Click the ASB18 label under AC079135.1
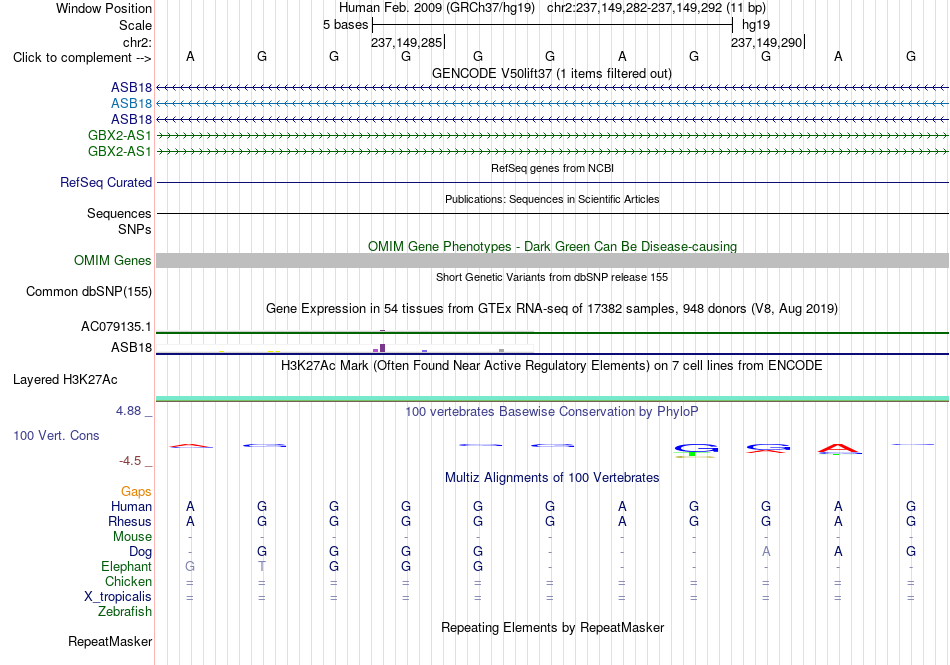 click(131, 348)
